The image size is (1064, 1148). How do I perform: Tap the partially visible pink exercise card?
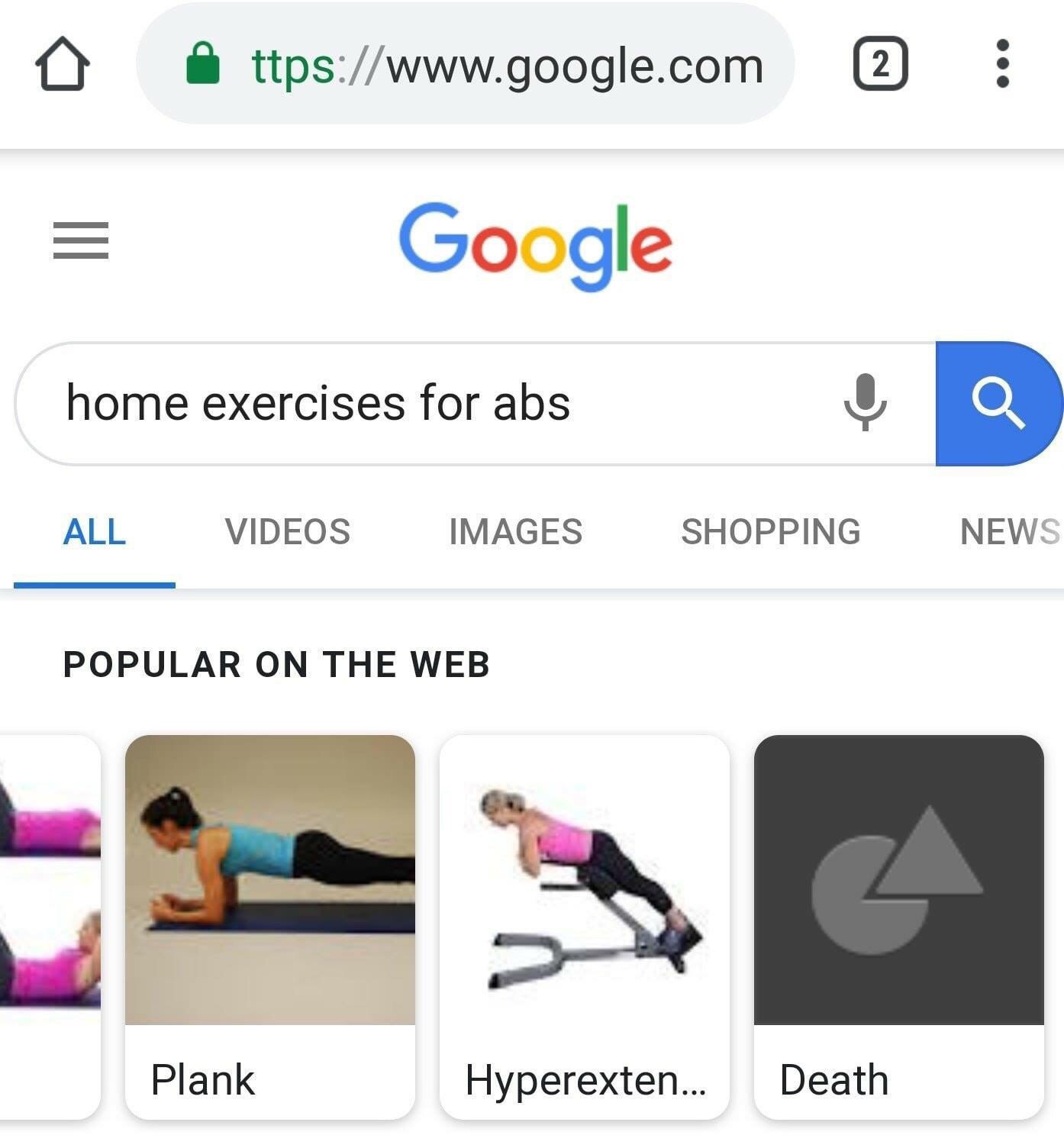50,927
